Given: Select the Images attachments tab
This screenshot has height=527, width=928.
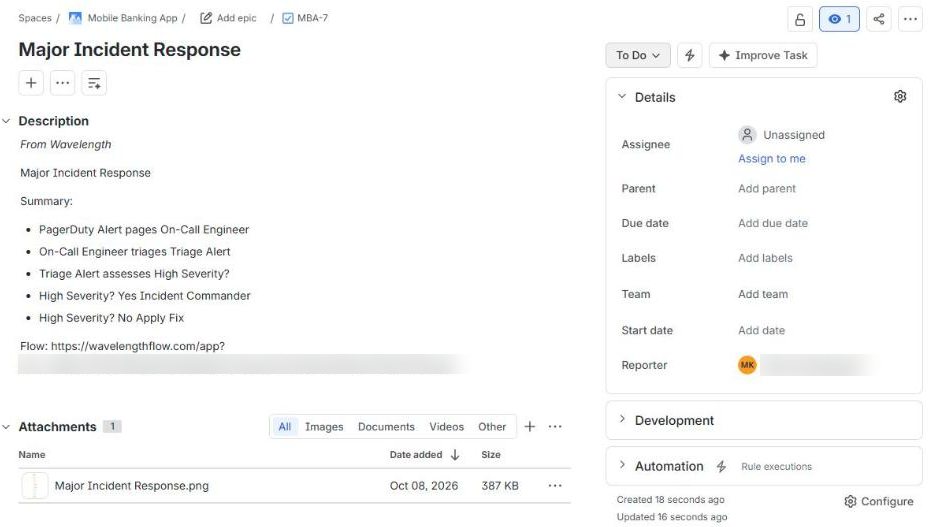Looking at the screenshot, I should coord(324,426).
